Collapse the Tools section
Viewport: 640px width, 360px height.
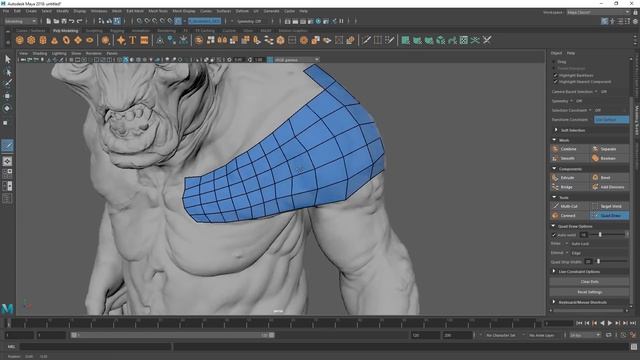554,197
